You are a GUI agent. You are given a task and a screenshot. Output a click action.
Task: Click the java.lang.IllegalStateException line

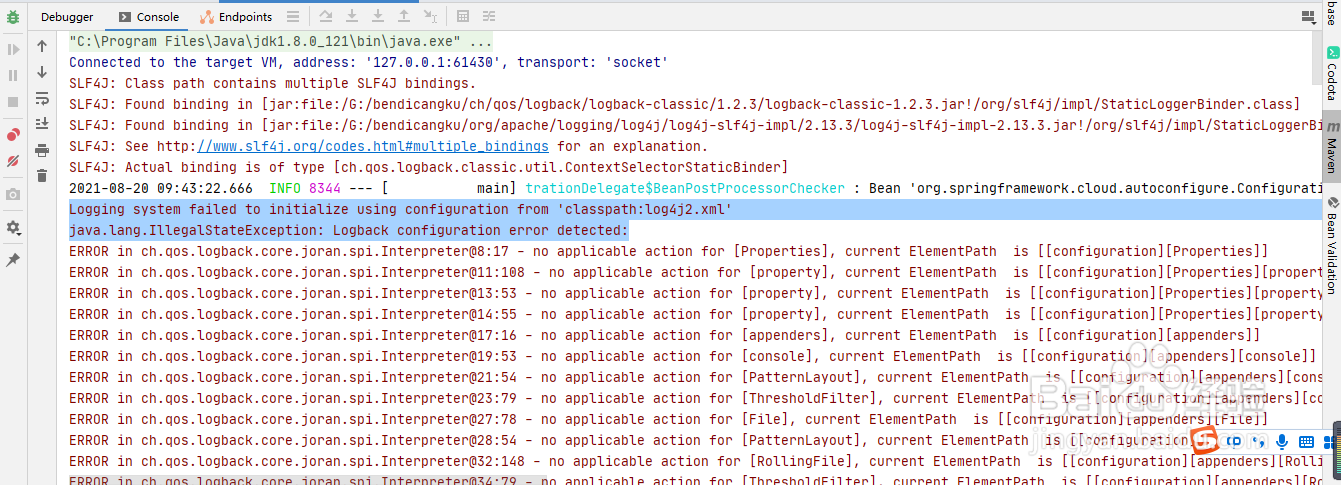(349, 230)
